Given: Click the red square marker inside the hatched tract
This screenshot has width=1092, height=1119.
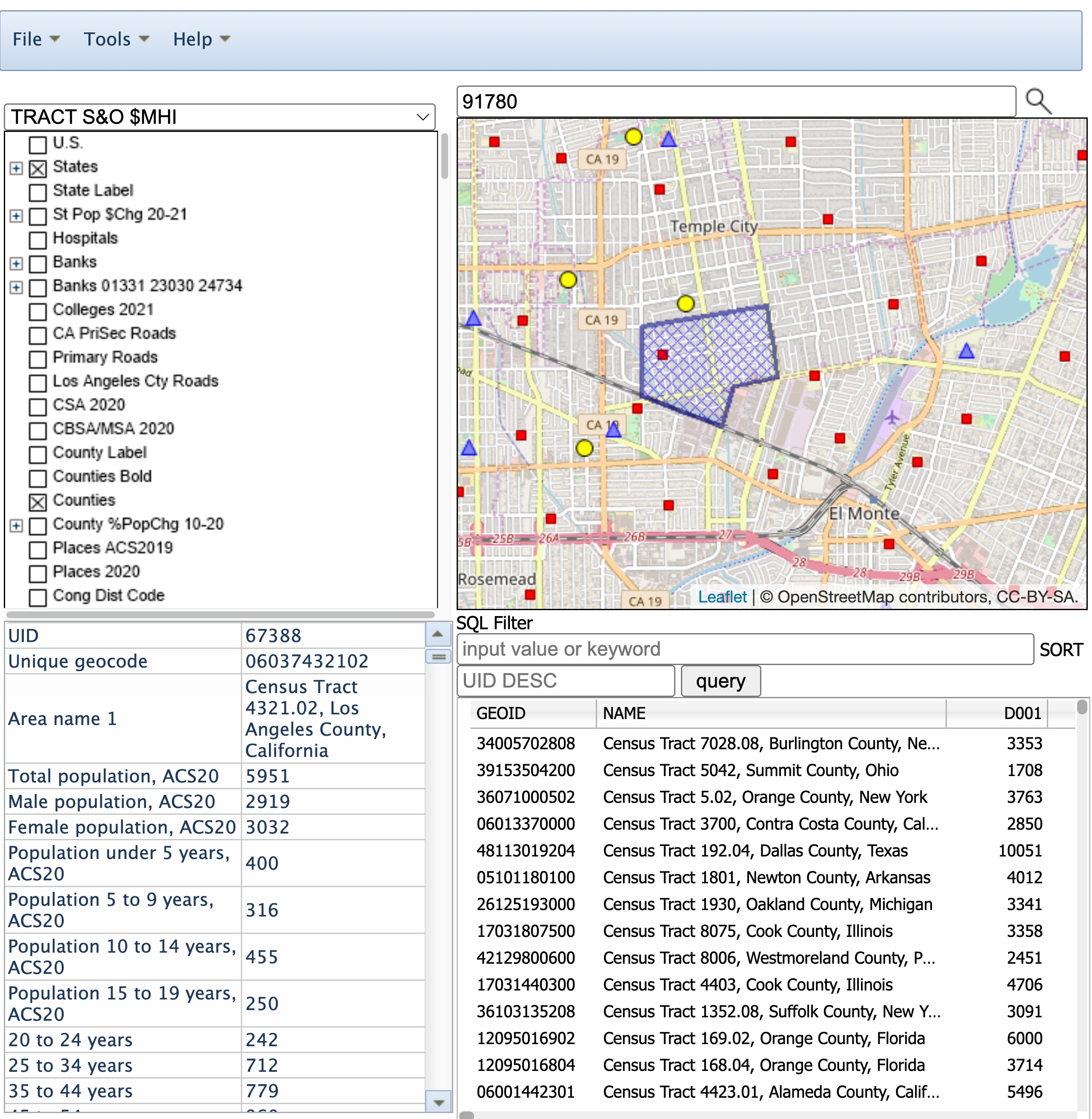Looking at the screenshot, I should (663, 355).
